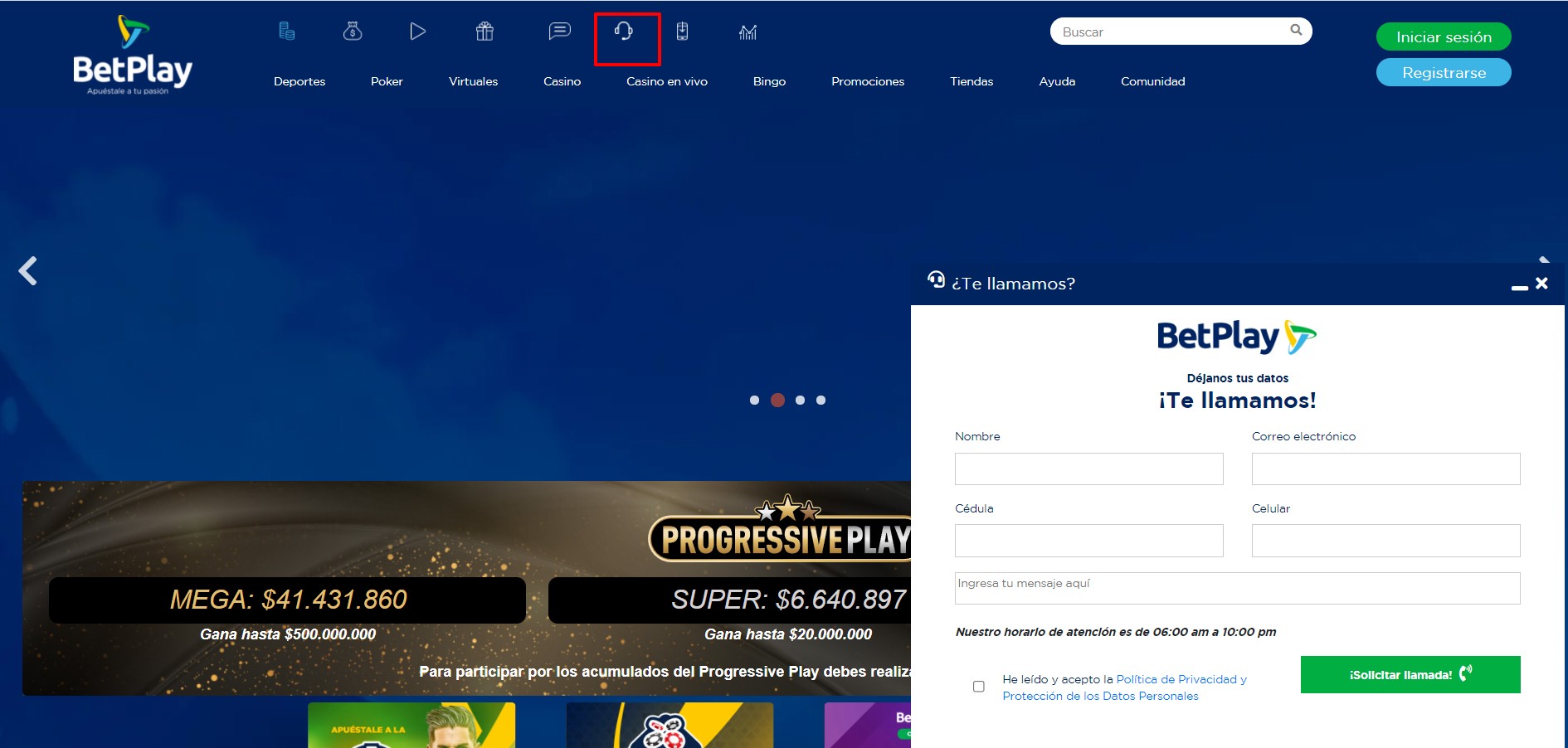
Task: Click the BetPlay logo in header
Action: point(133,55)
